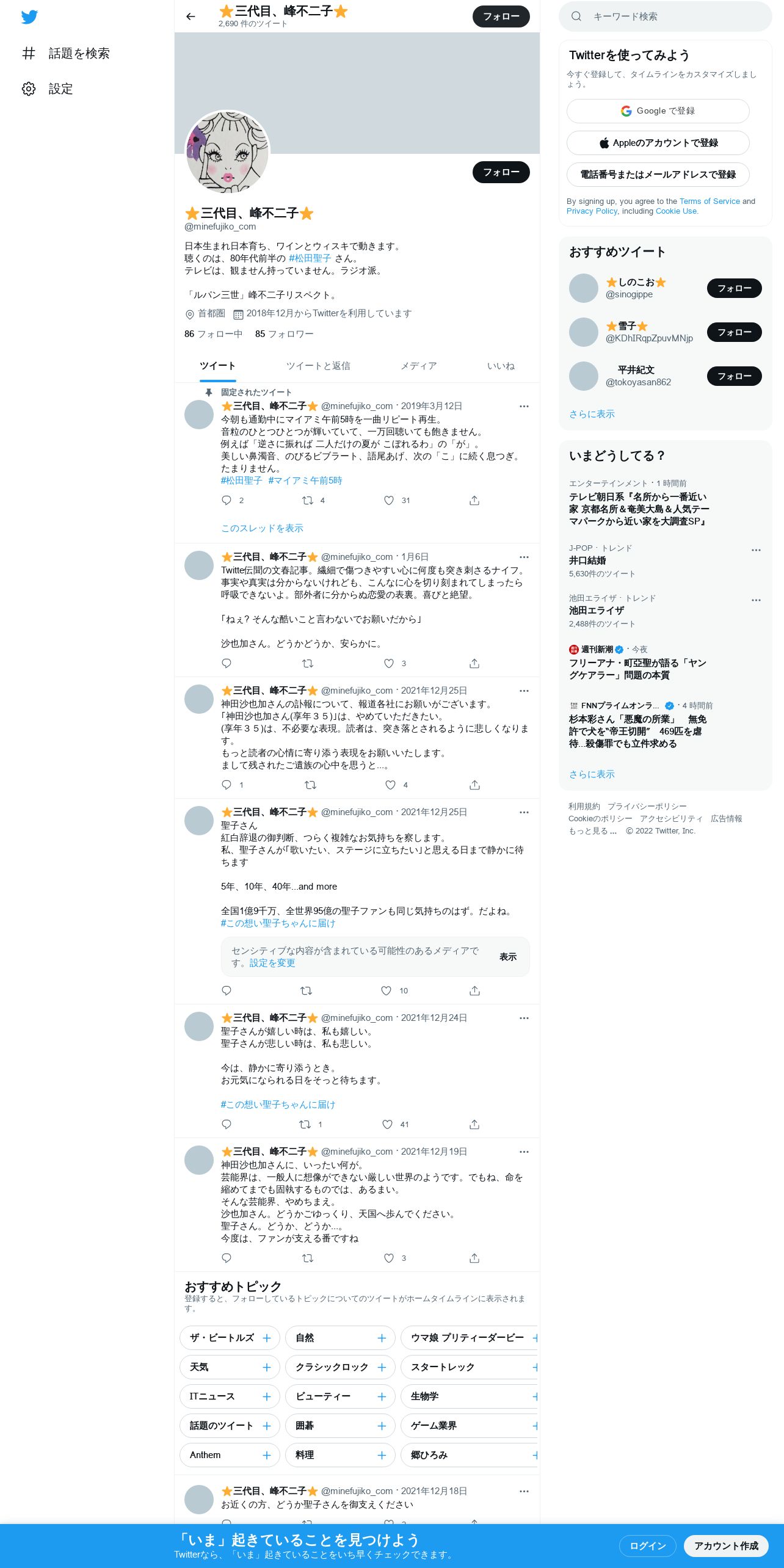
Task: Share the December 24 tweet
Action: 474,1124
